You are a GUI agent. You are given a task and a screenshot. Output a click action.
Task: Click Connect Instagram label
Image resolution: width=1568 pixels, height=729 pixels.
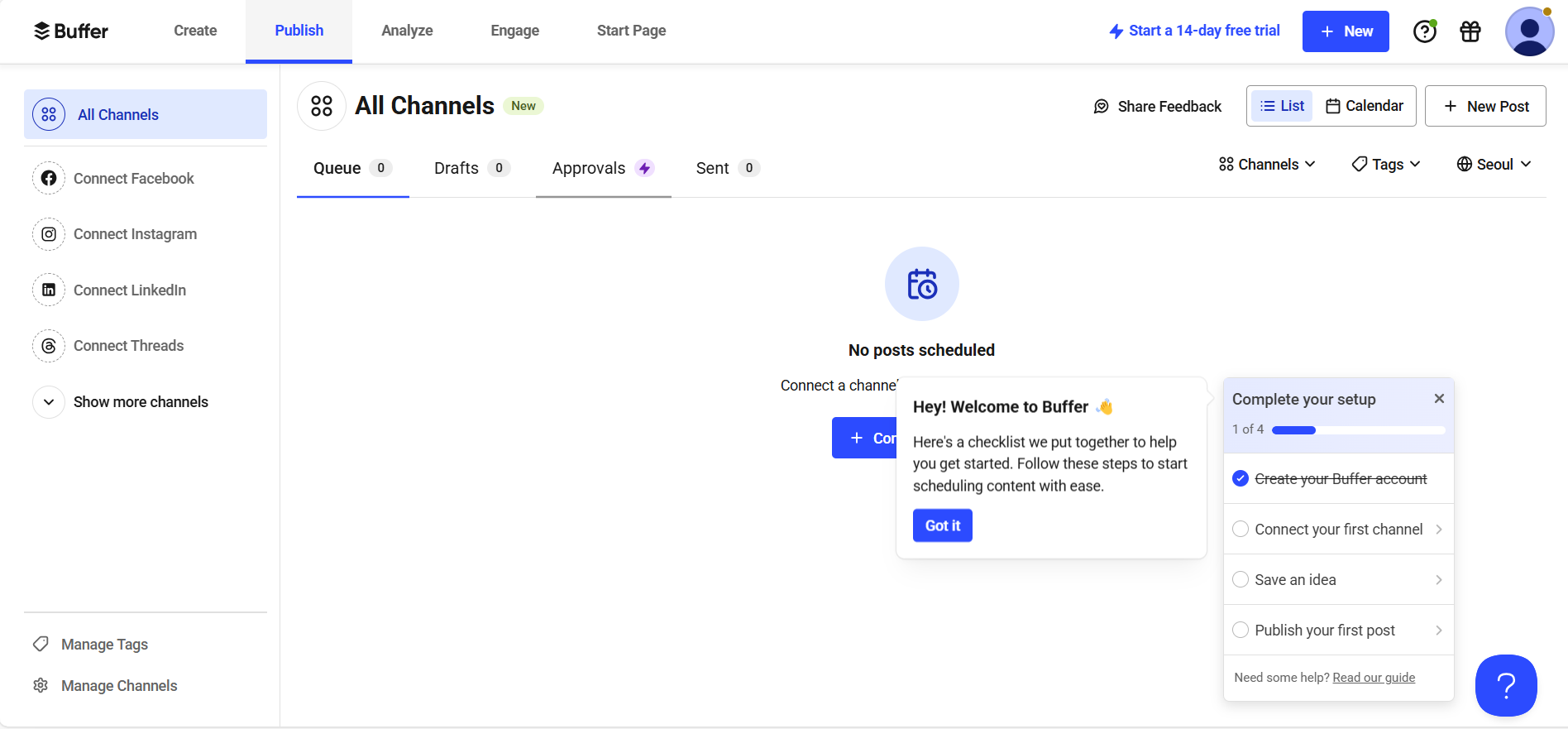tap(136, 234)
